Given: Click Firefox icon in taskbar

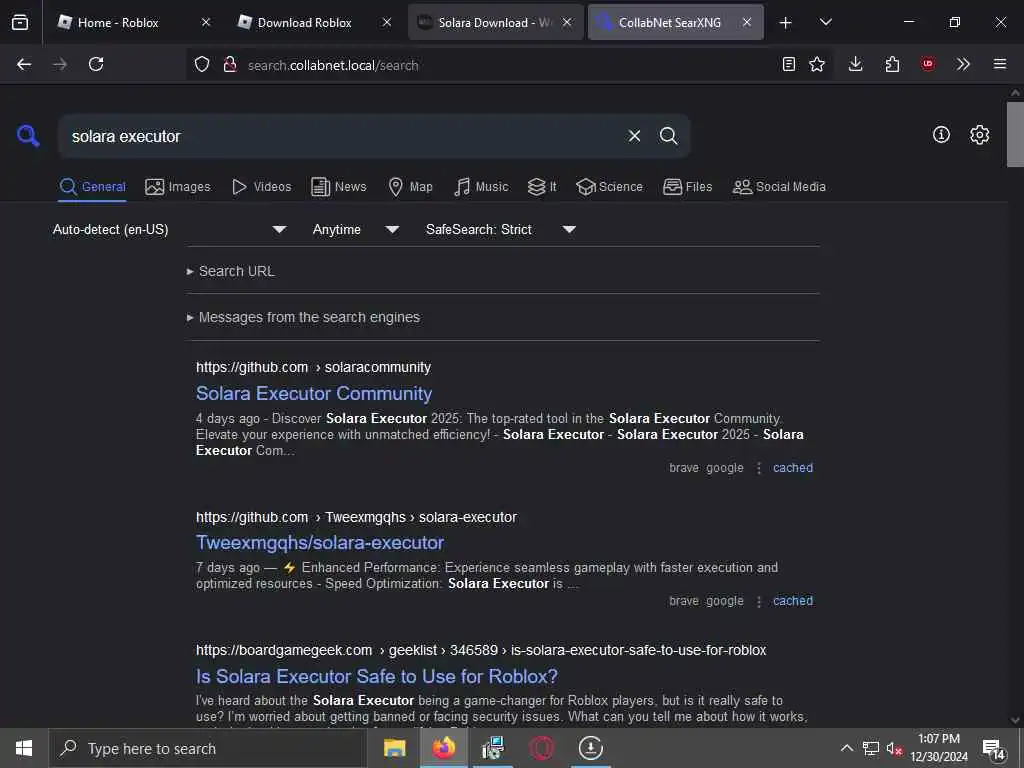Looking at the screenshot, I should coord(443,748).
